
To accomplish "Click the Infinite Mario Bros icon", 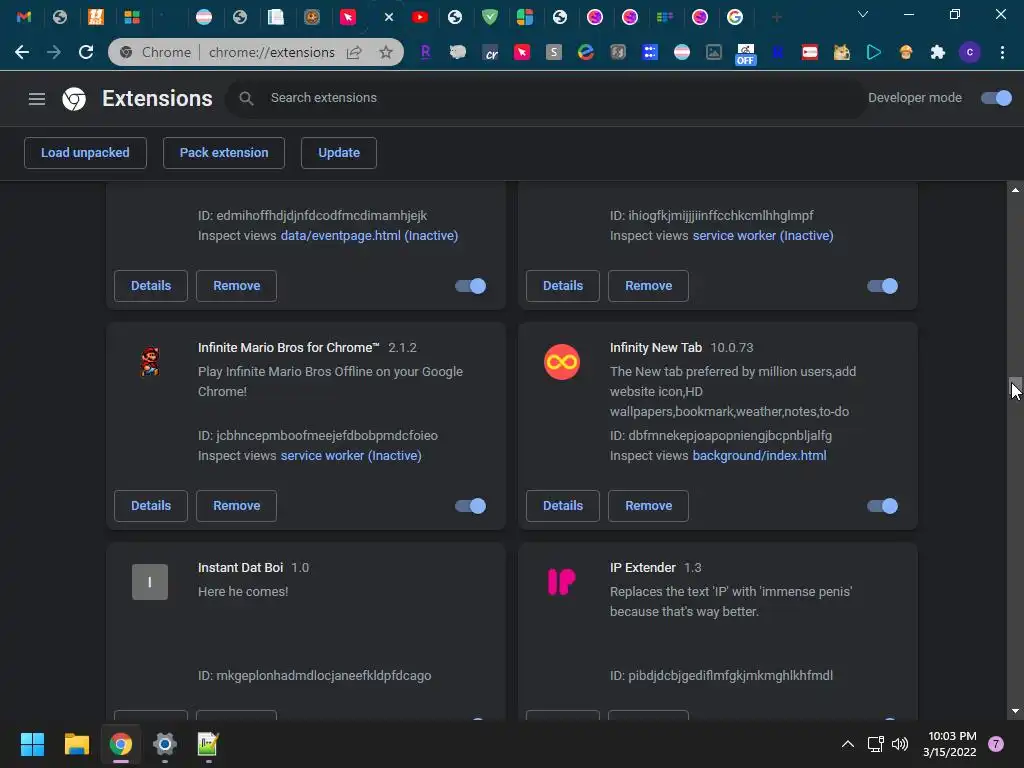I will coord(150,361).
